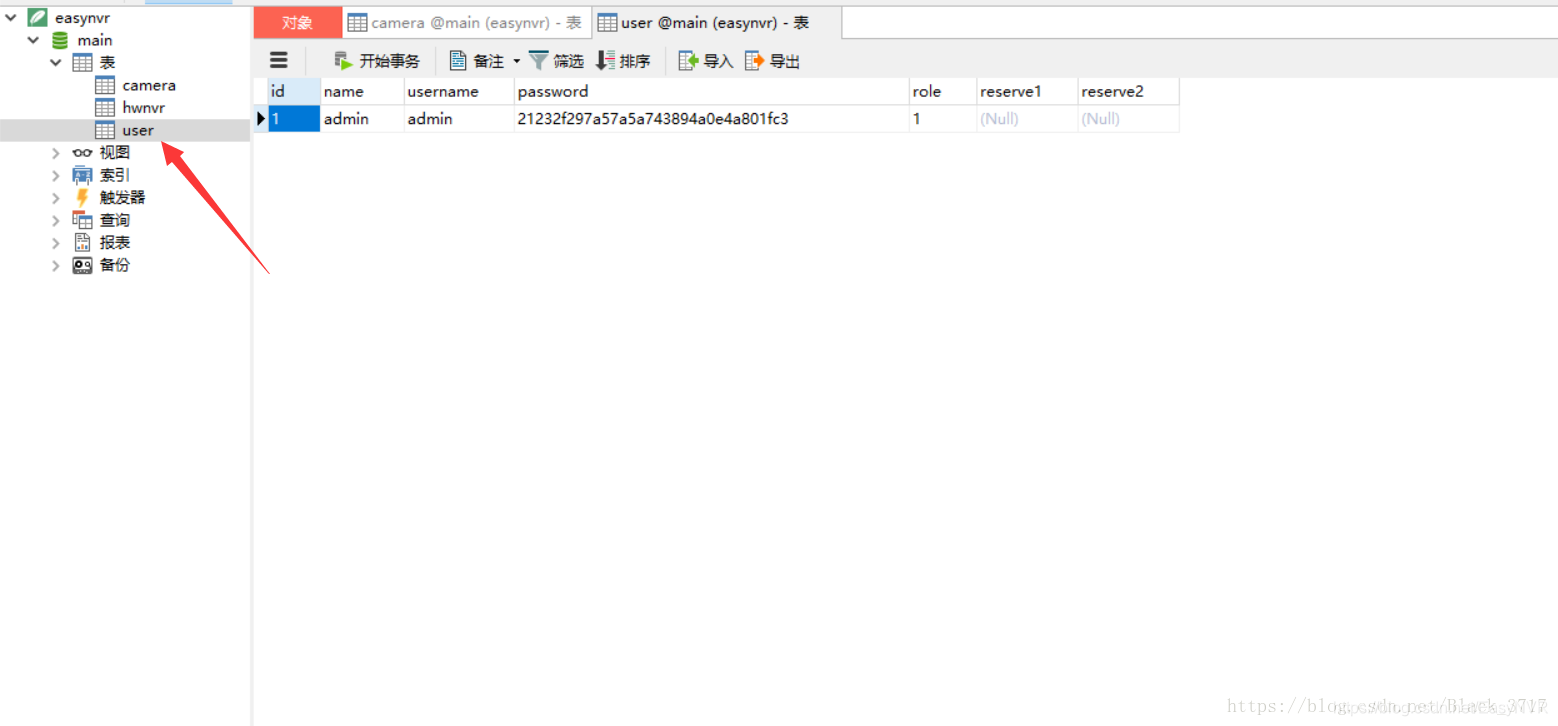This screenshot has width=1558, height=726.
Task: Click the role column header
Action: coord(943,91)
